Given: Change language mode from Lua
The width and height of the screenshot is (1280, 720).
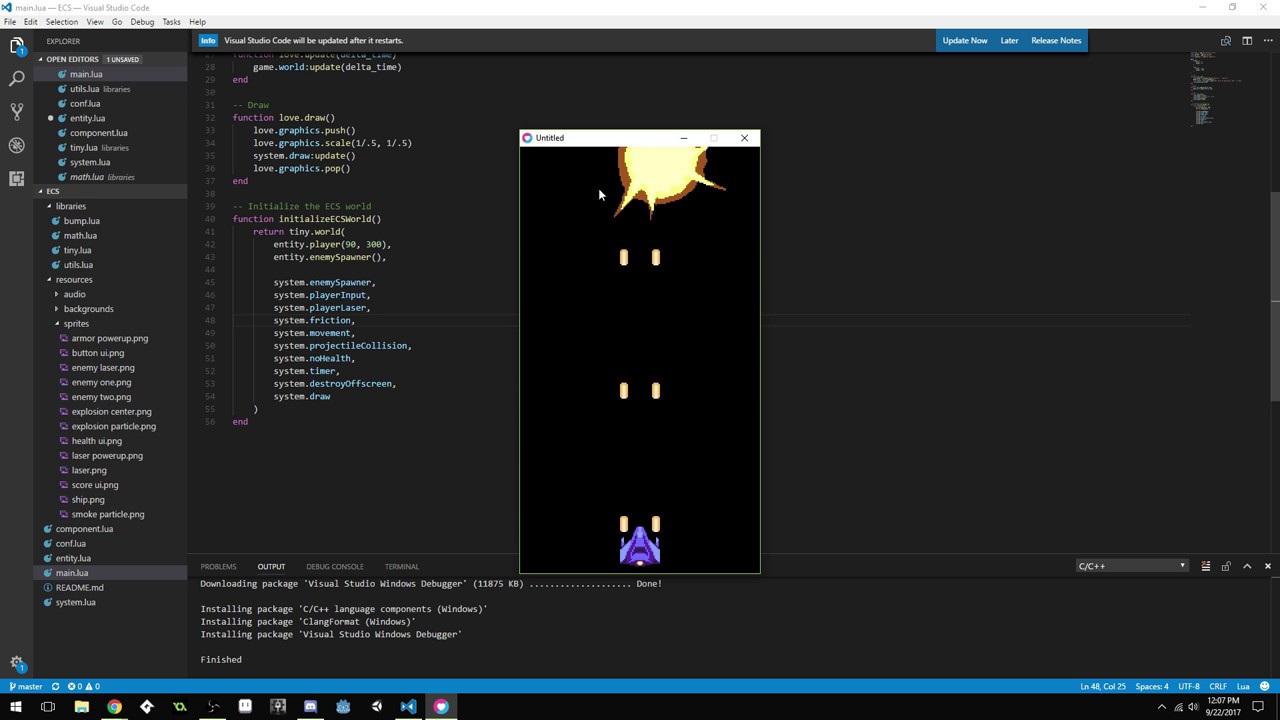Looking at the screenshot, I should [1244, 687].
